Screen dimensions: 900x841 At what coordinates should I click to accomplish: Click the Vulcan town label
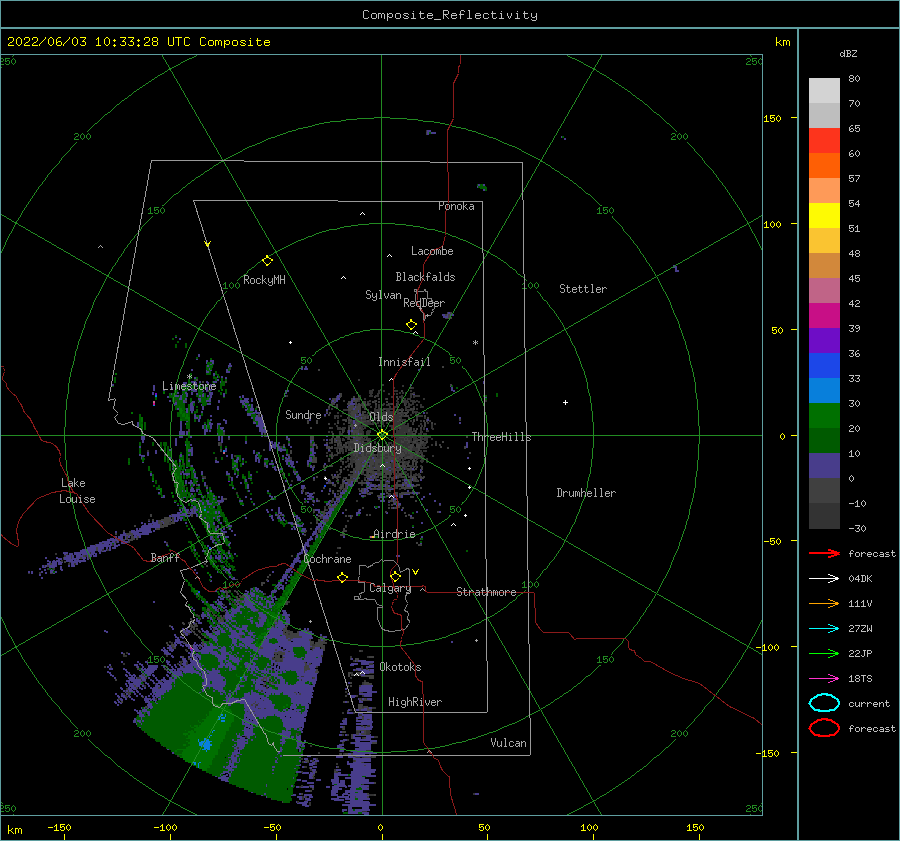pos(508,743)
